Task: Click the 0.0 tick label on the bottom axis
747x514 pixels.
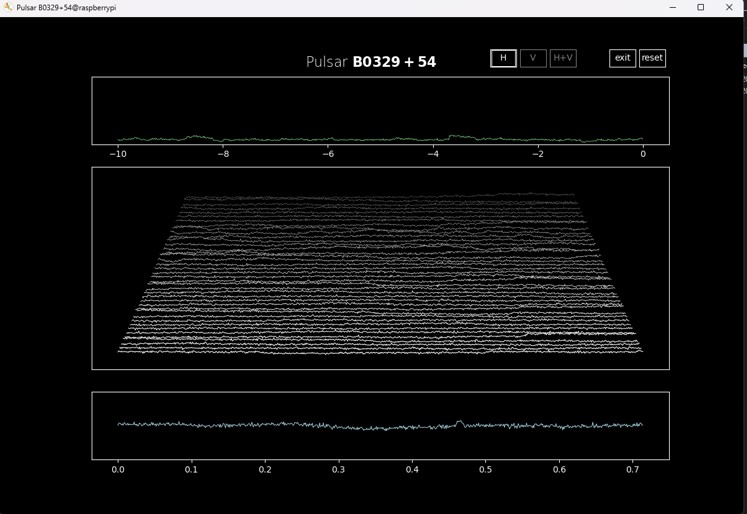Action: [x=118, y=468]
